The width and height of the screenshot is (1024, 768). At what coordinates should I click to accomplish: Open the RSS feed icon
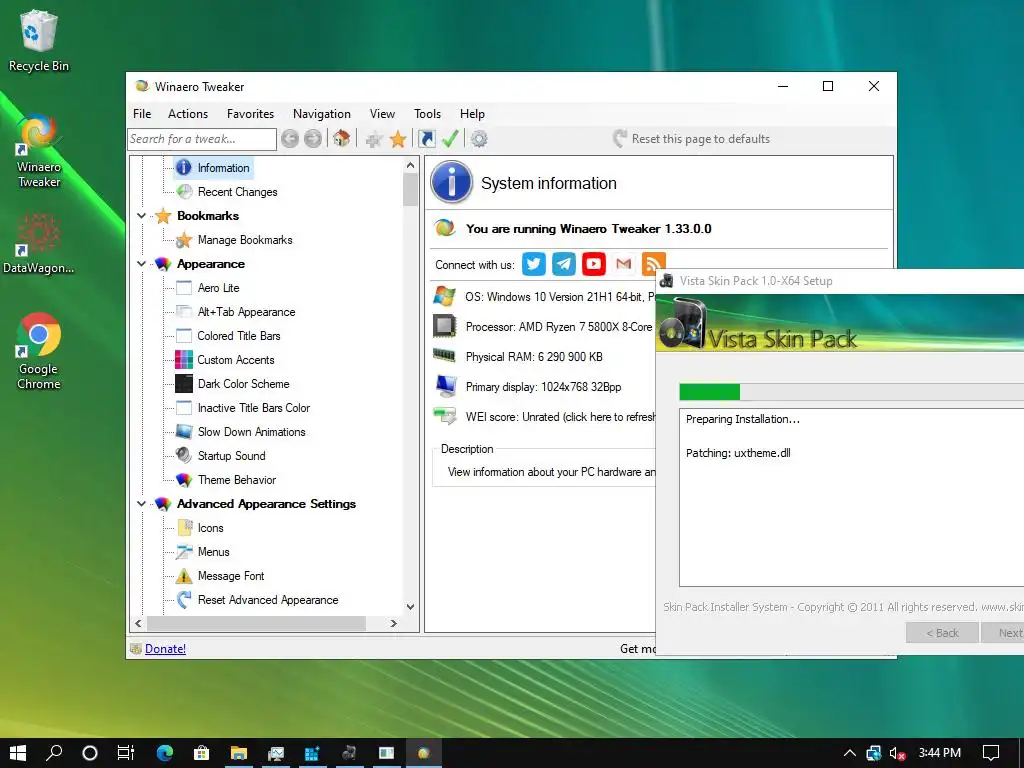[653, 264]
